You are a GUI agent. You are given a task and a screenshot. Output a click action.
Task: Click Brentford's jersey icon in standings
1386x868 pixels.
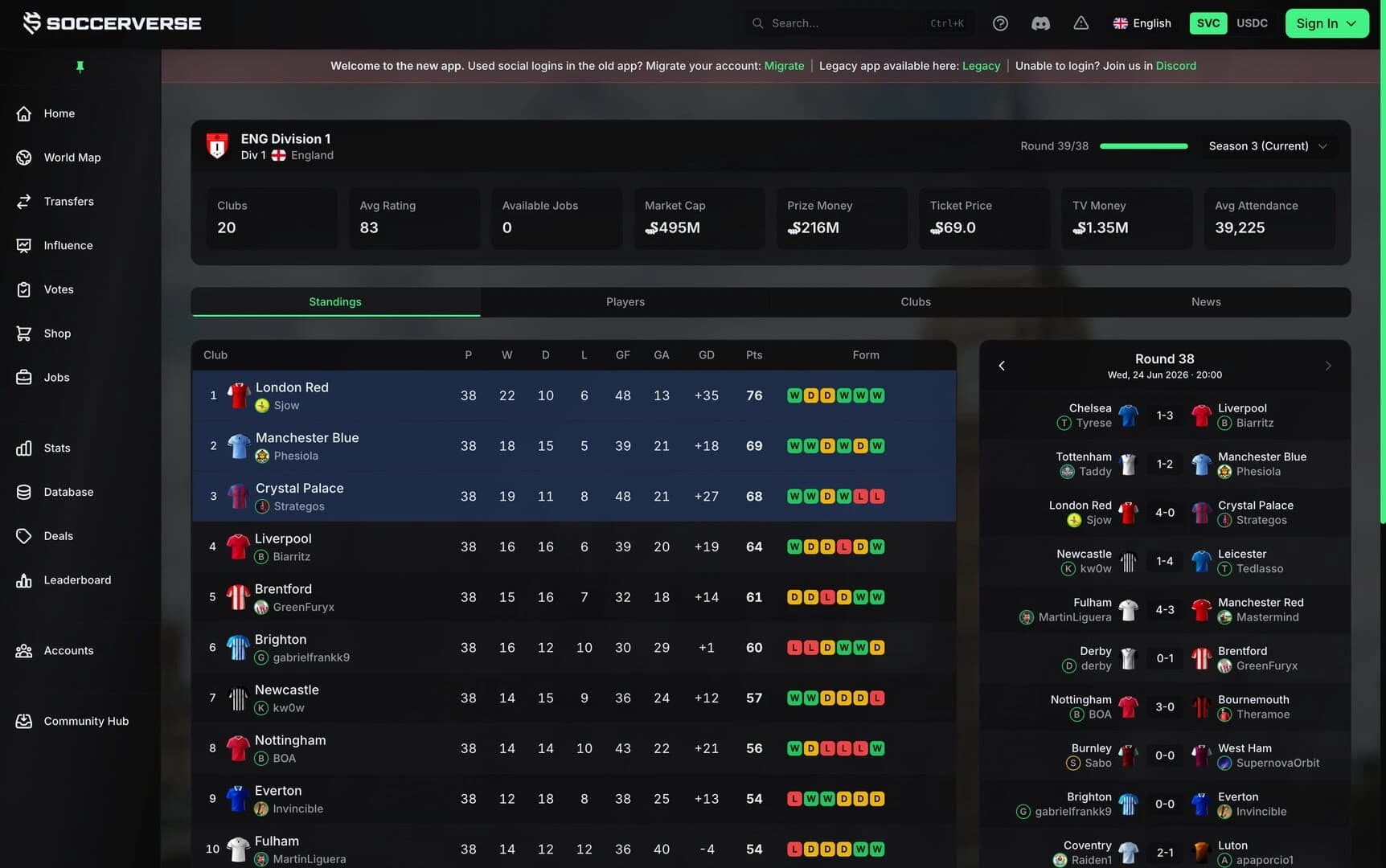(238, 597)
